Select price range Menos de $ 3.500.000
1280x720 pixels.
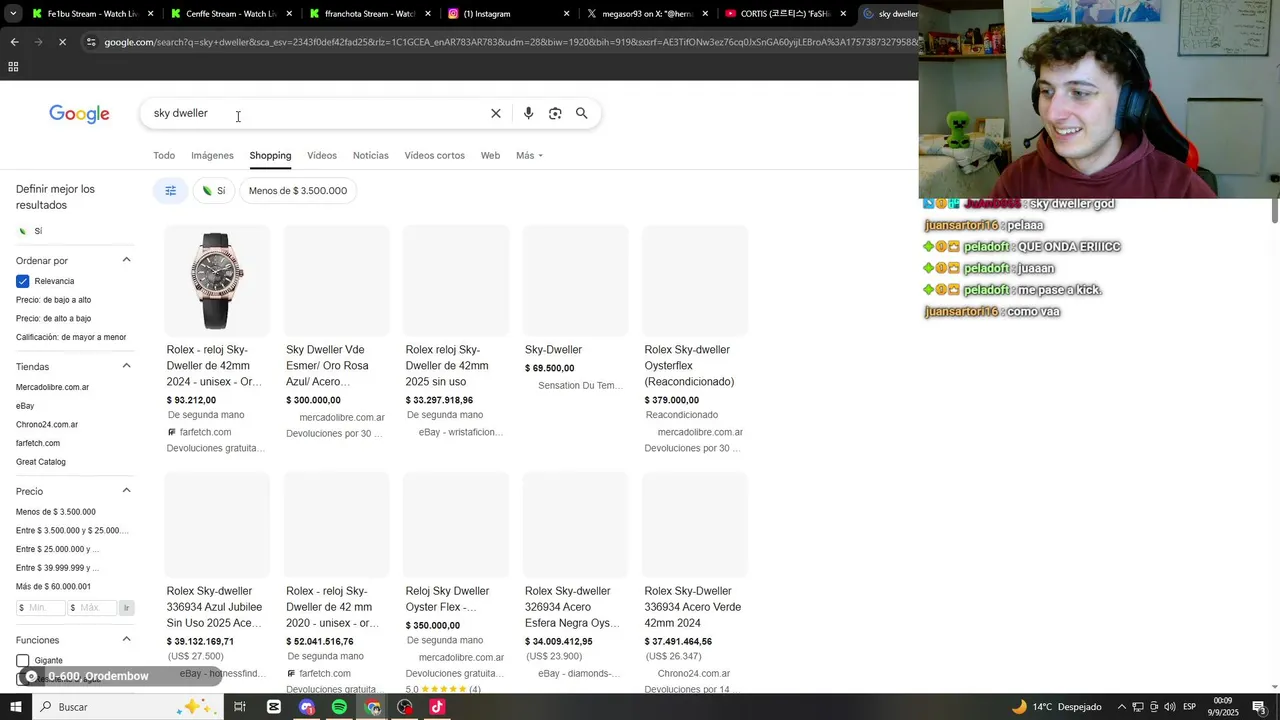56,512
